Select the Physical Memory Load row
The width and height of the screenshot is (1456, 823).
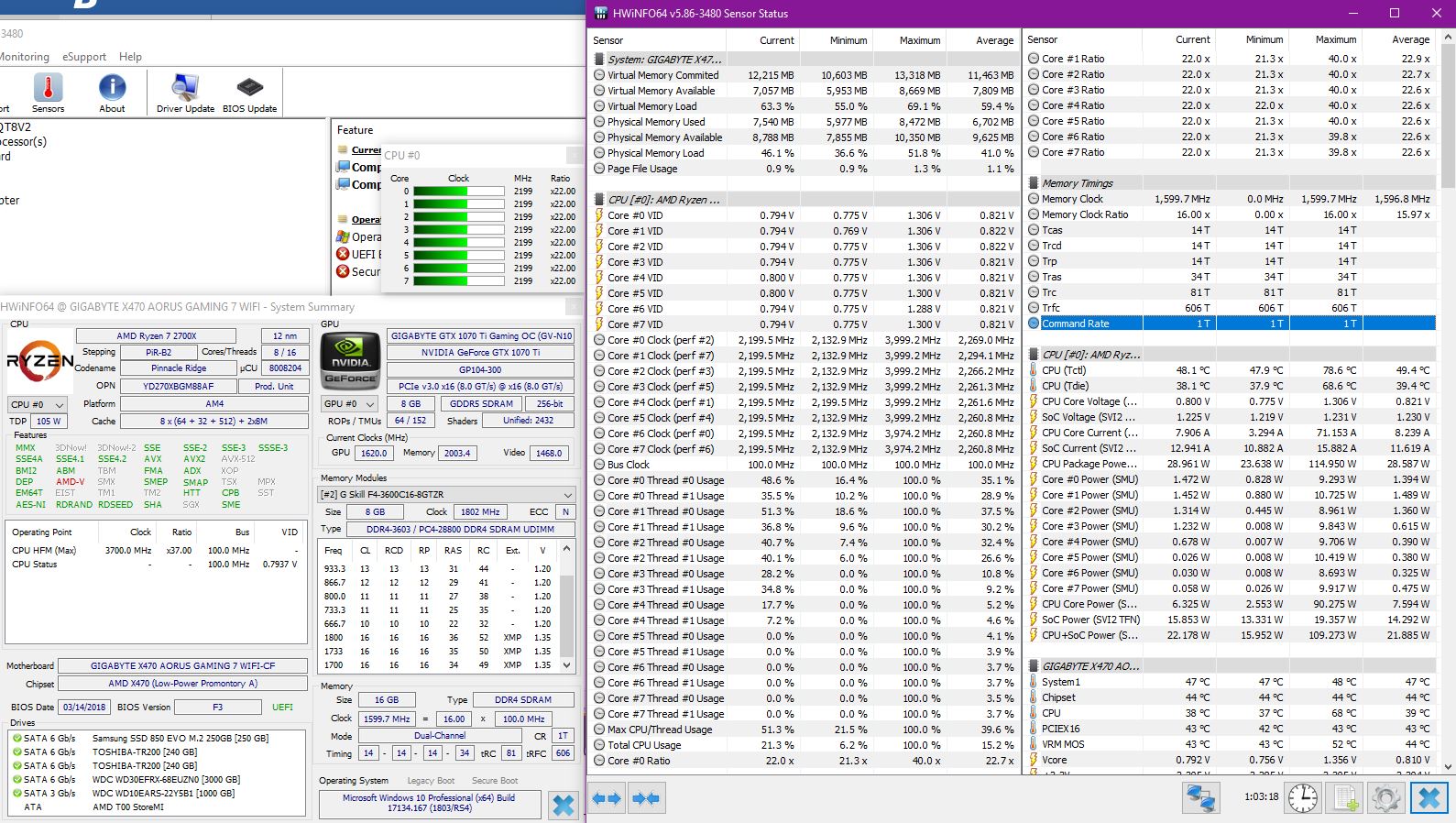coord(805,153)
